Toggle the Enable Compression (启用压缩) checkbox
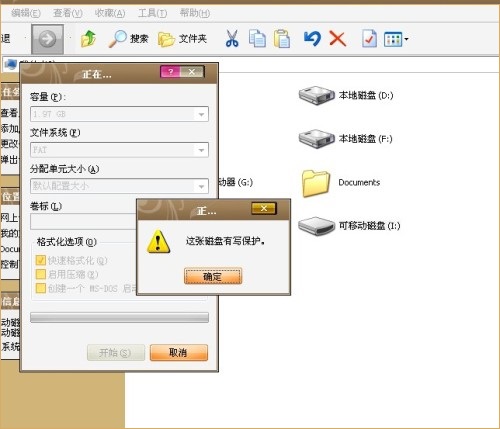 (40, 274)
